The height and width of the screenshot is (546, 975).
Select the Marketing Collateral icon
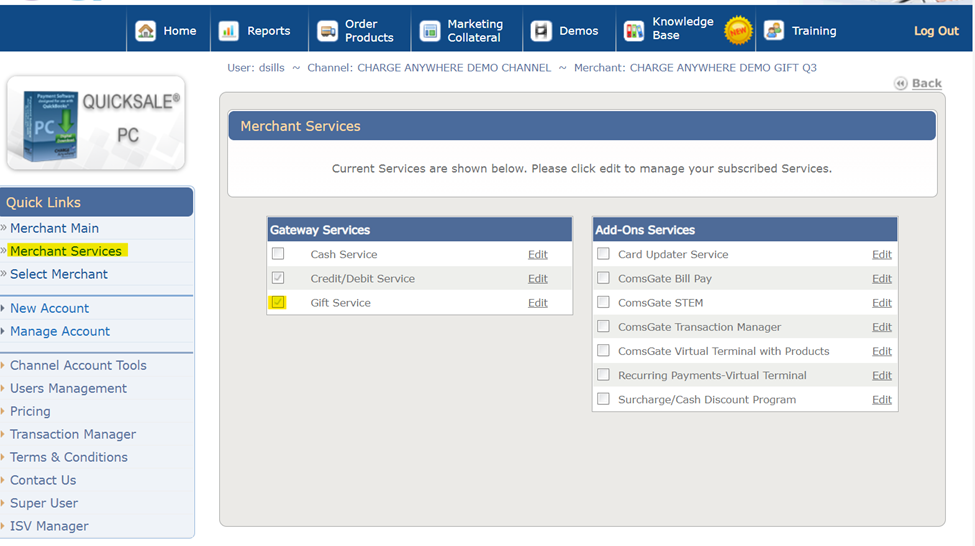(430, 31)
